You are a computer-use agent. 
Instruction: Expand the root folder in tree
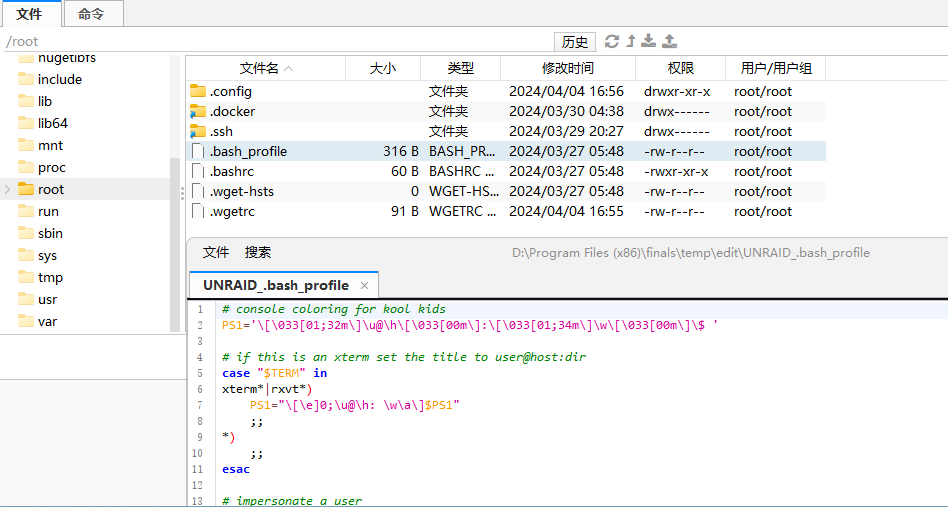tap(8, 189)
